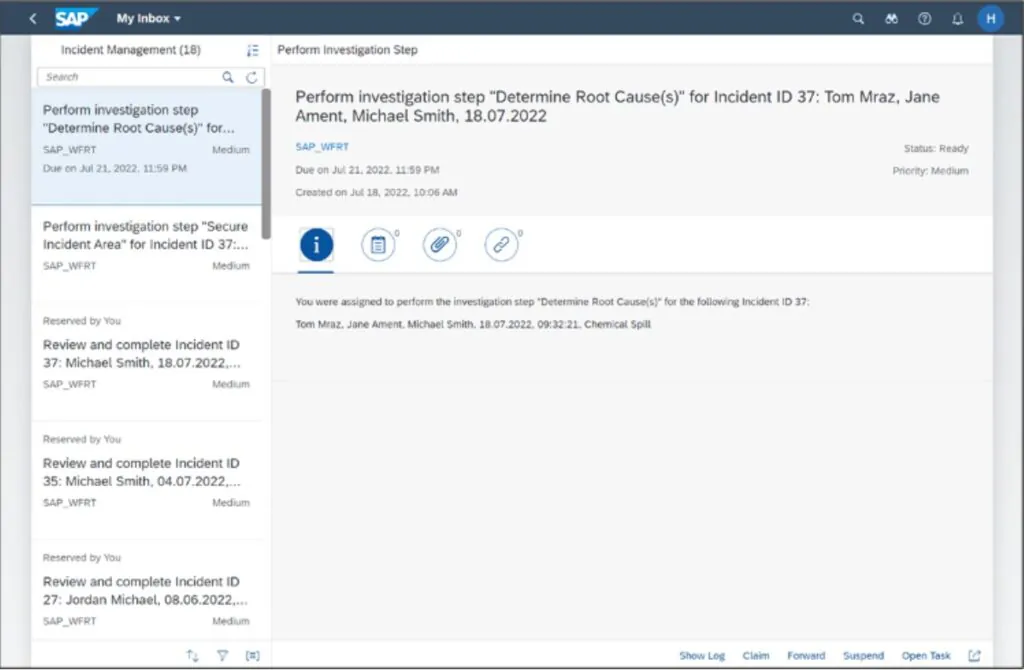This screenshot has width=1024, height=670.
Task: Switch to the Attachments paperclip tab
Action: (440, 245)
